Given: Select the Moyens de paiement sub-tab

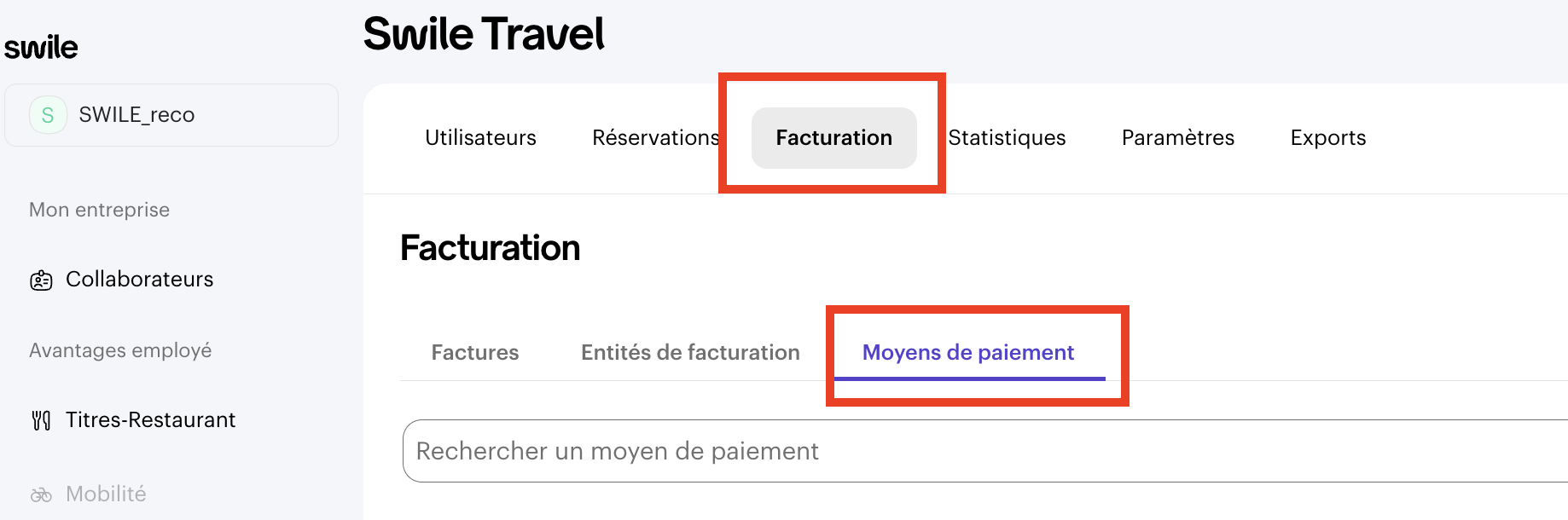Looking at the screenshot, I should [968, 353].
